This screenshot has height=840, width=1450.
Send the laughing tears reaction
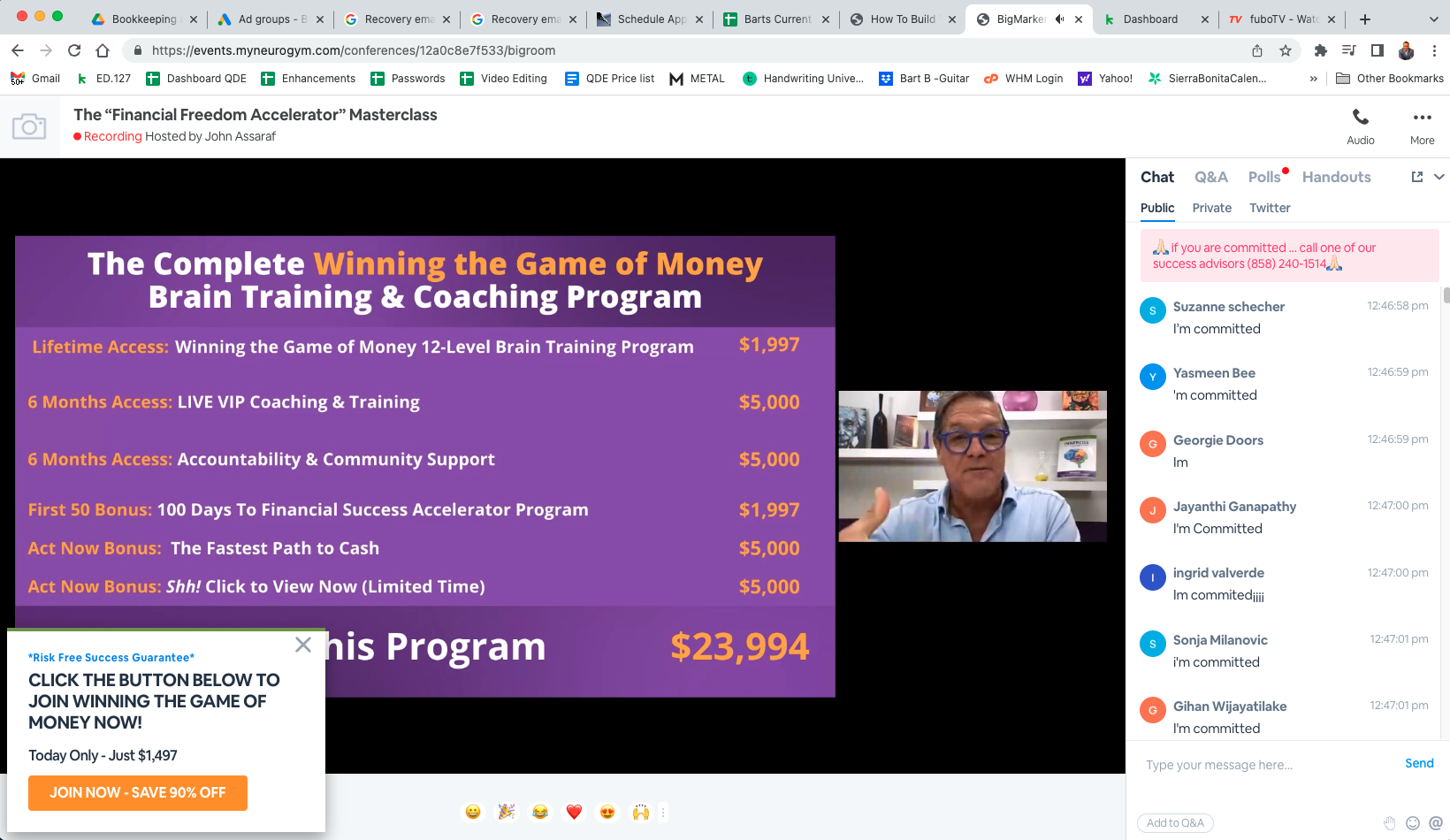(540, 812)
